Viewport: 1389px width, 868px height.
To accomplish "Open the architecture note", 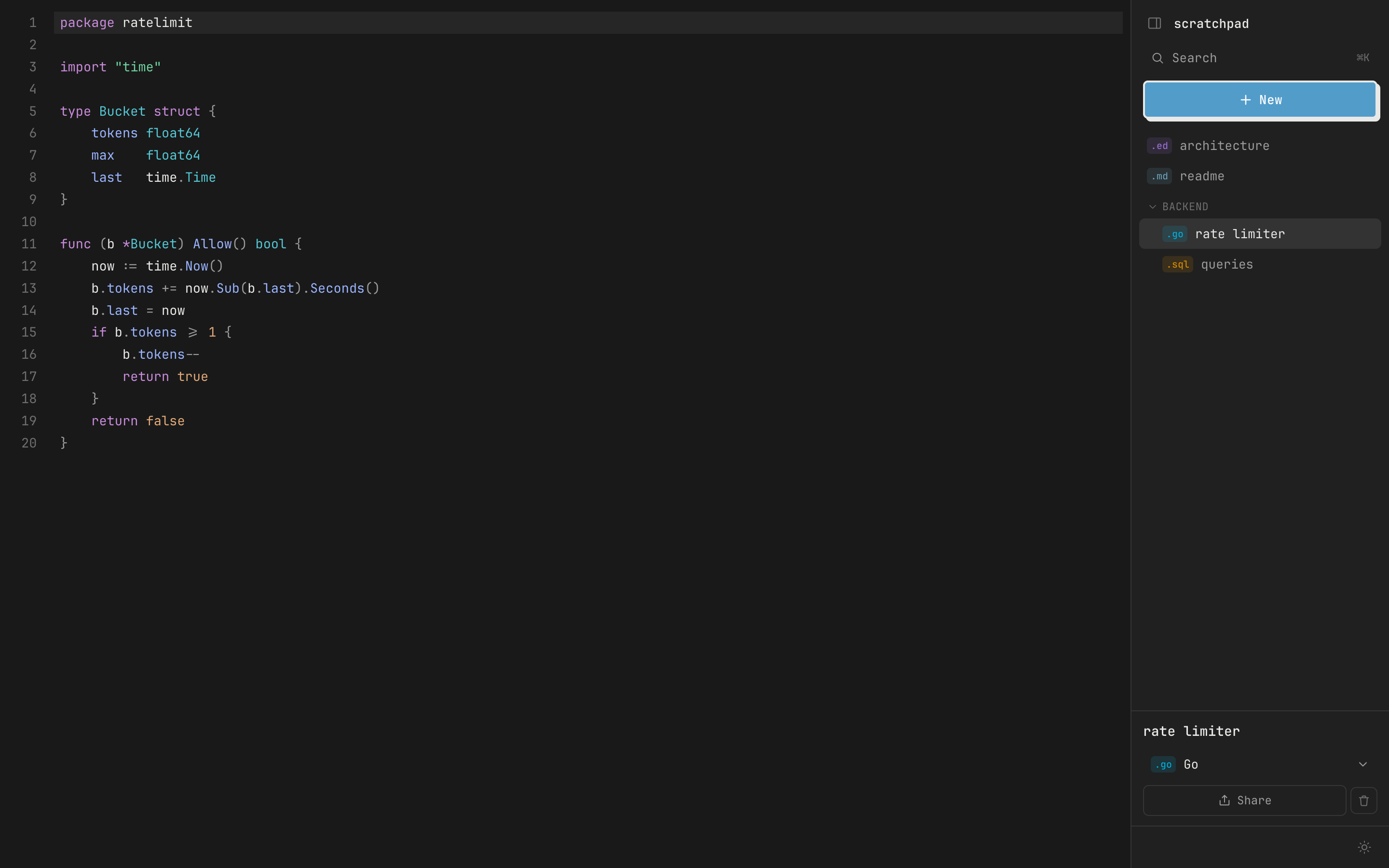I will (1260, 146).
